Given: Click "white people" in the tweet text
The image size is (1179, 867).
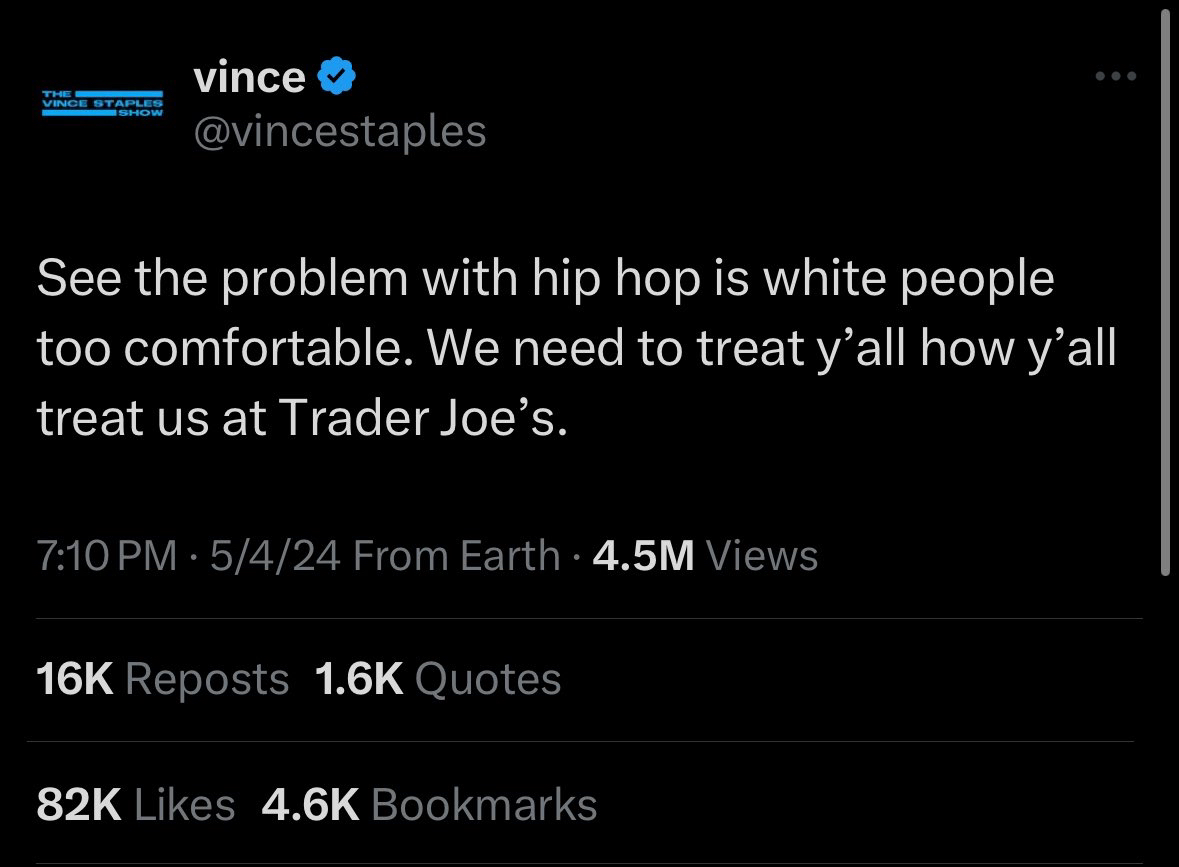Looking at the screenshot, I should tap(909, 279).
